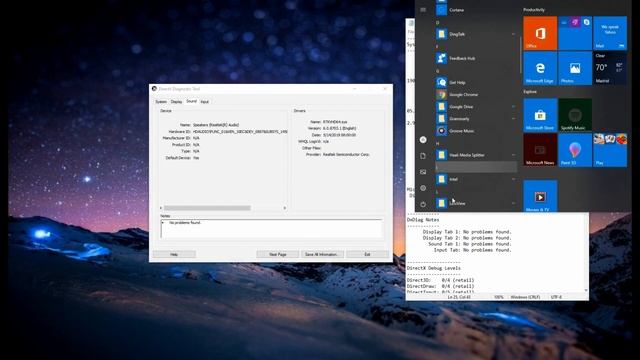Click 'DirectX Debug Levels' heading in Notepad

coord(433,268)
